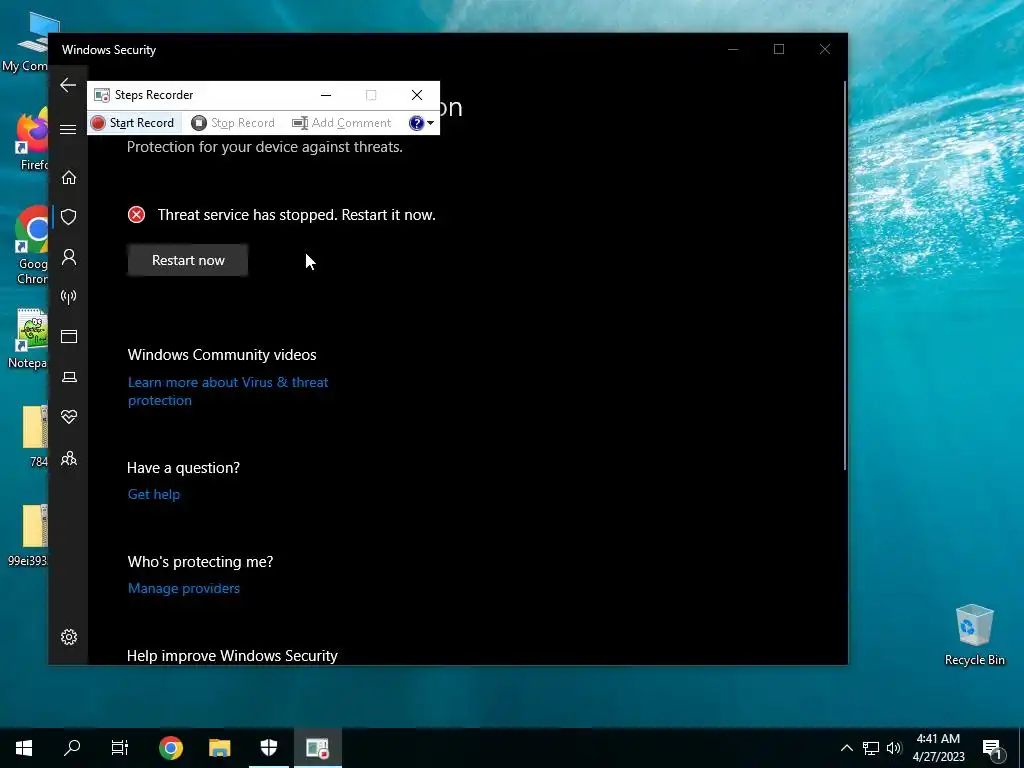Open the hamburger navigation menu
The image size is (1024, 768).
[68, 129]
